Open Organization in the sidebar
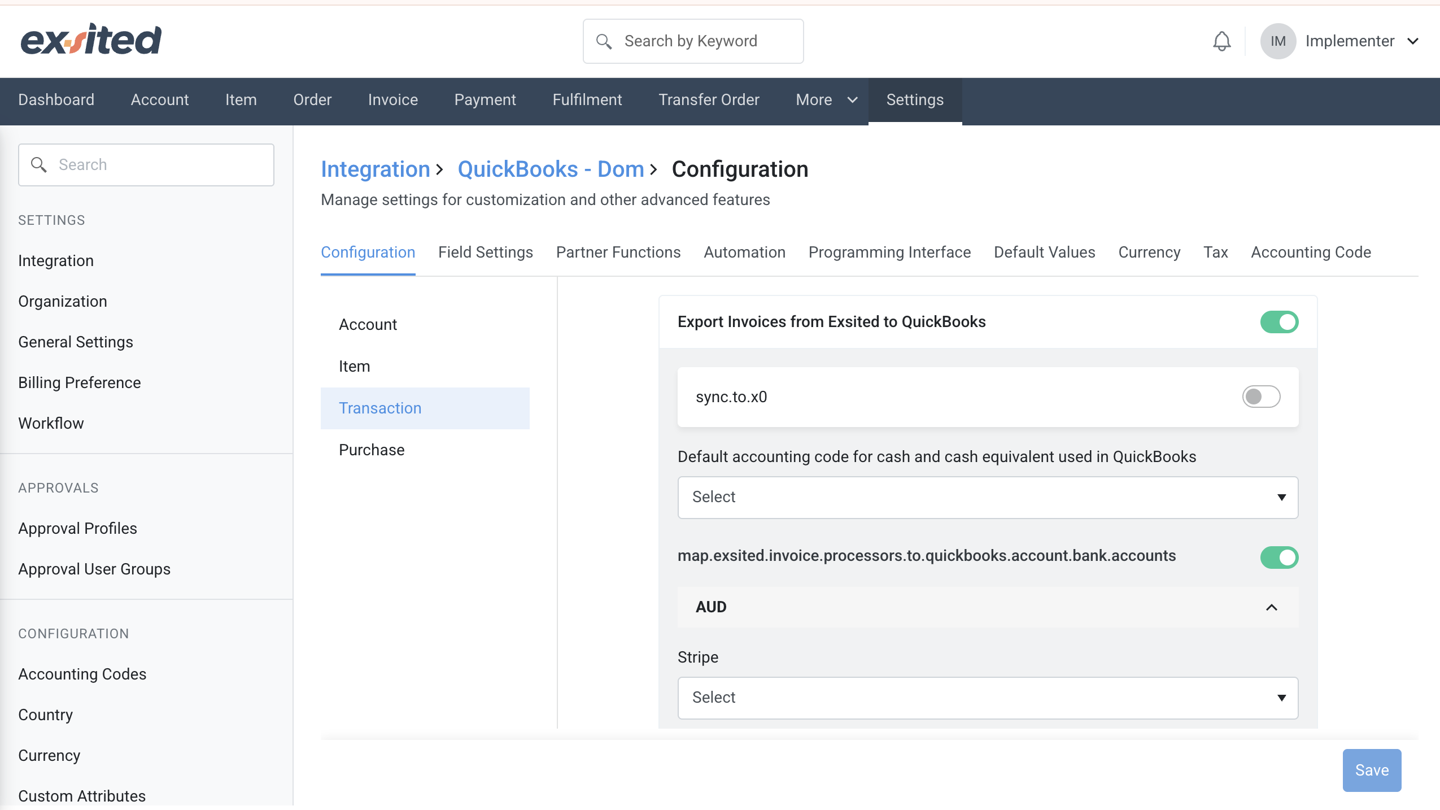Screen dimensions: 1440x810 point(62,301)
